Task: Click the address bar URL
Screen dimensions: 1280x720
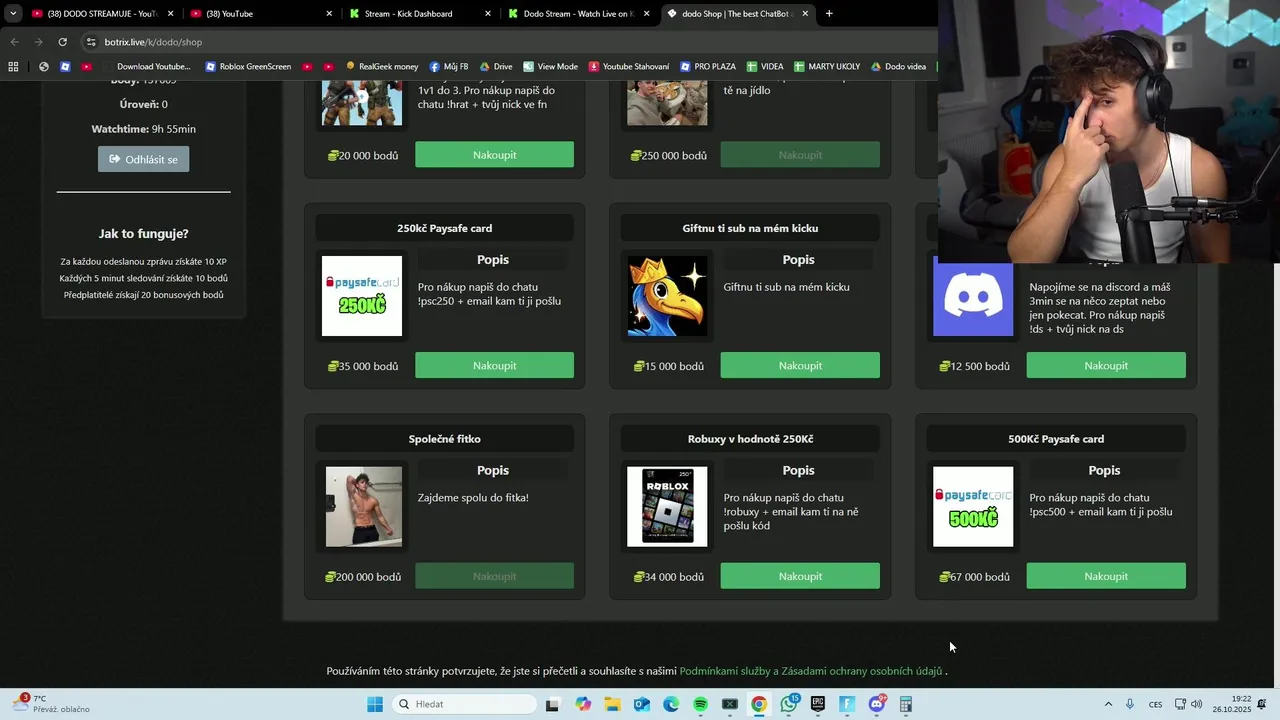Action: 153,42
